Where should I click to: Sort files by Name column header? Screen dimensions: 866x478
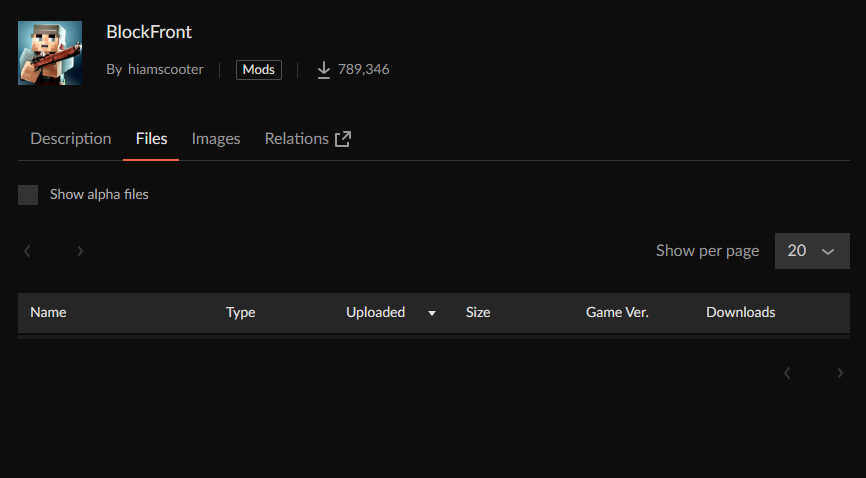pyautogui.click(x=48, y=312)
